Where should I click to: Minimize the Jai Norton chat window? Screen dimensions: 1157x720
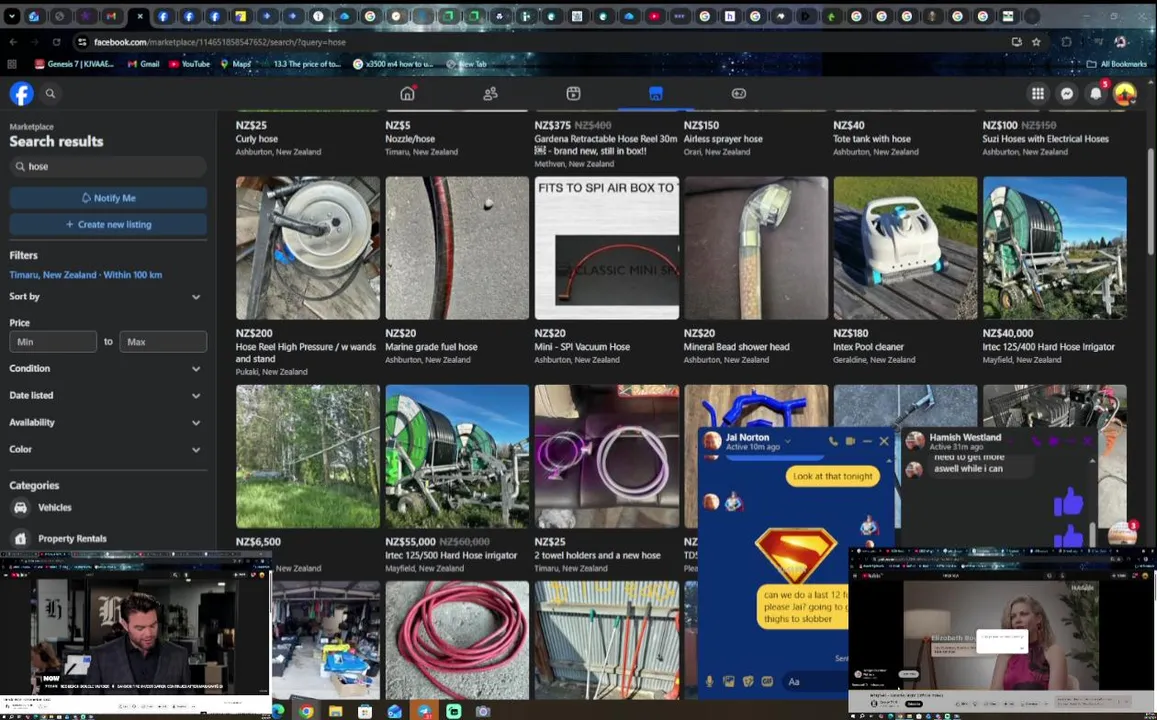point(867,441)
